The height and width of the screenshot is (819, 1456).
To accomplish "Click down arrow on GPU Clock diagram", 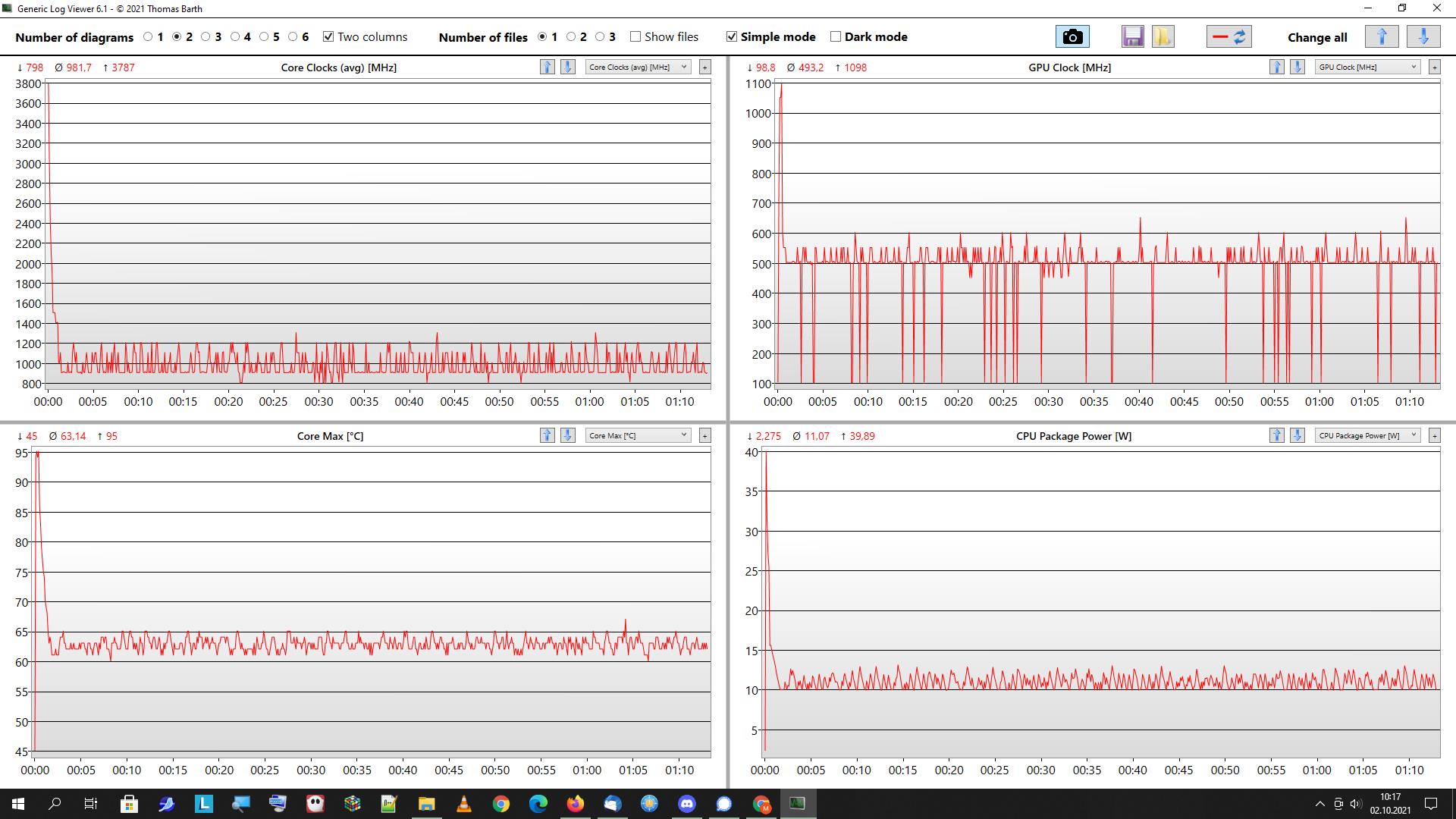I will (x=1298, y=67).
